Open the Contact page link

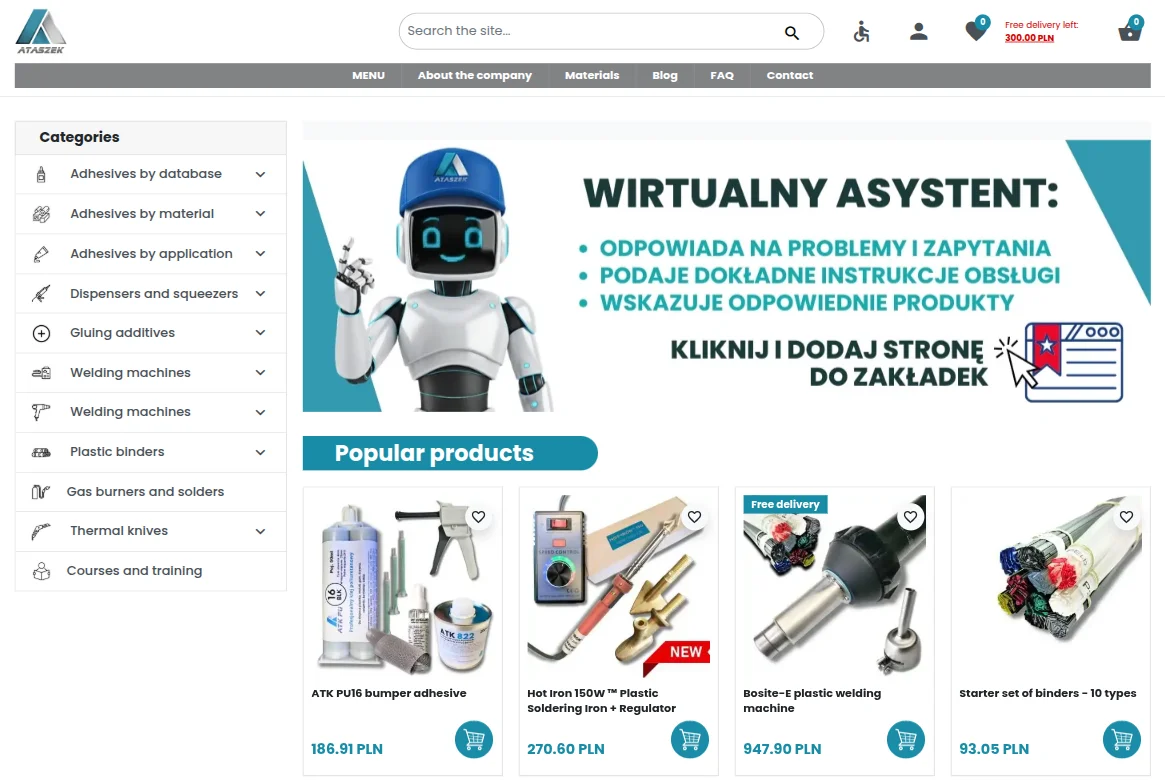point(790,75)
